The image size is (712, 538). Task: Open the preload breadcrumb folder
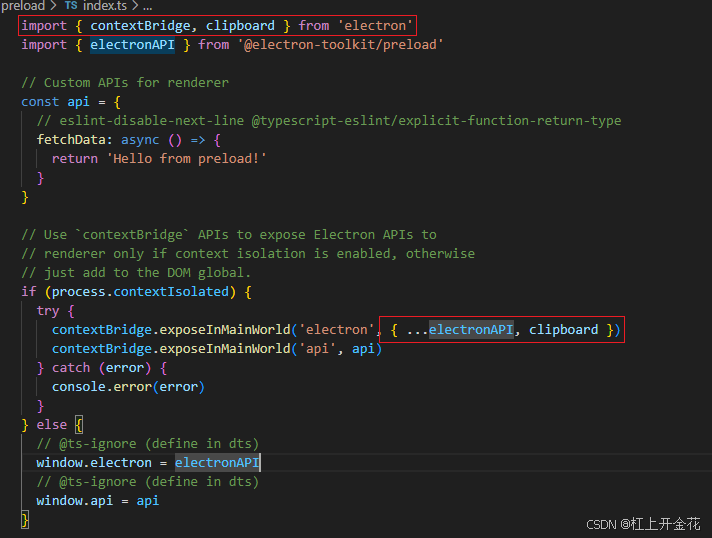pos(23,5)
